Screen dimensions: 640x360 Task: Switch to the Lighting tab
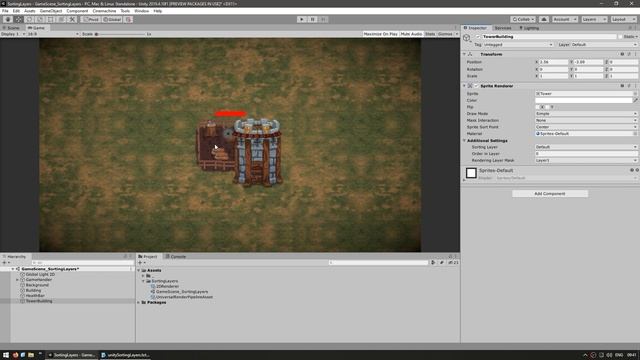click(x=529, y=28)
